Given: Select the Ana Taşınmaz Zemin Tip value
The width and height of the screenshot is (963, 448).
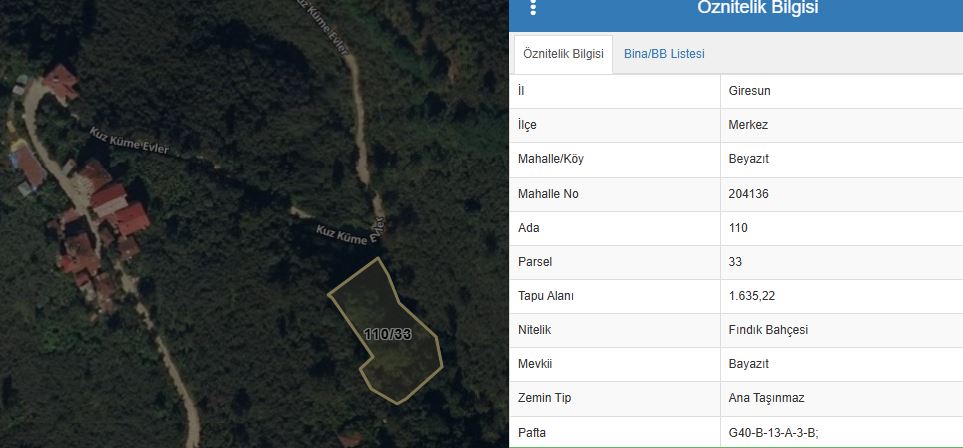Looking at the screenshot, I should click(766, 398).
